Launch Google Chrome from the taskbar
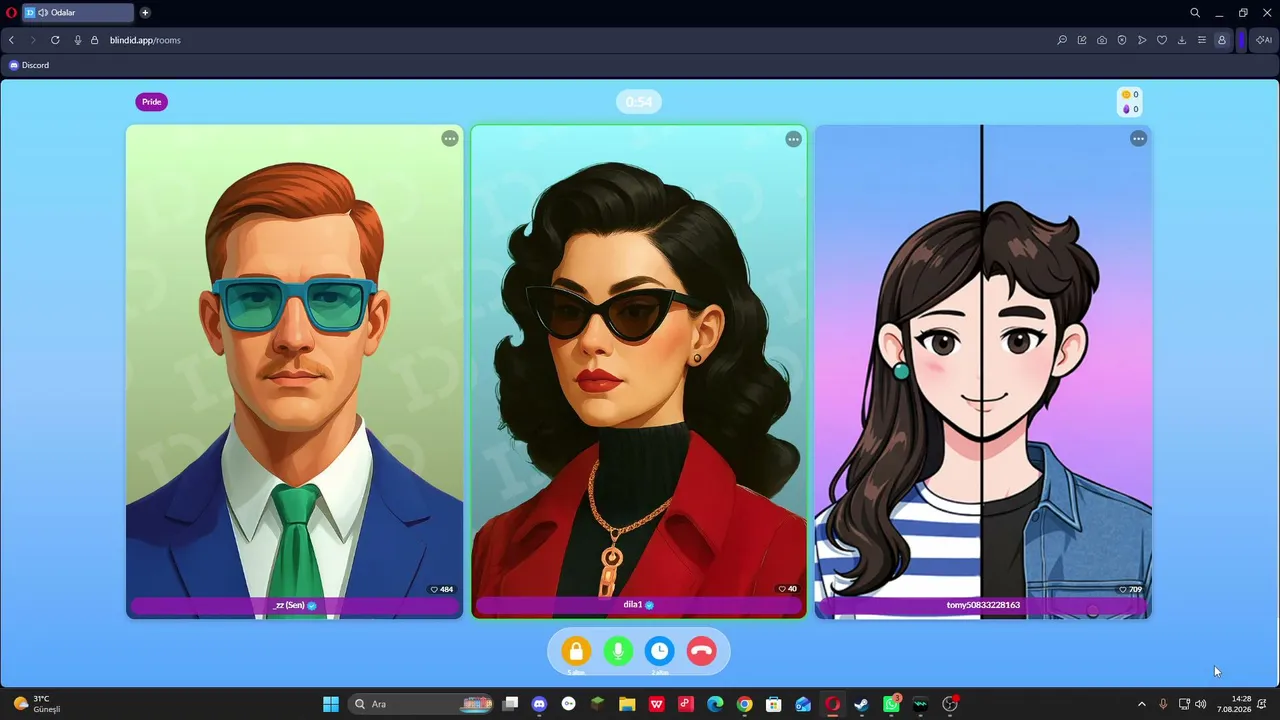 click(x=744, y=704)
